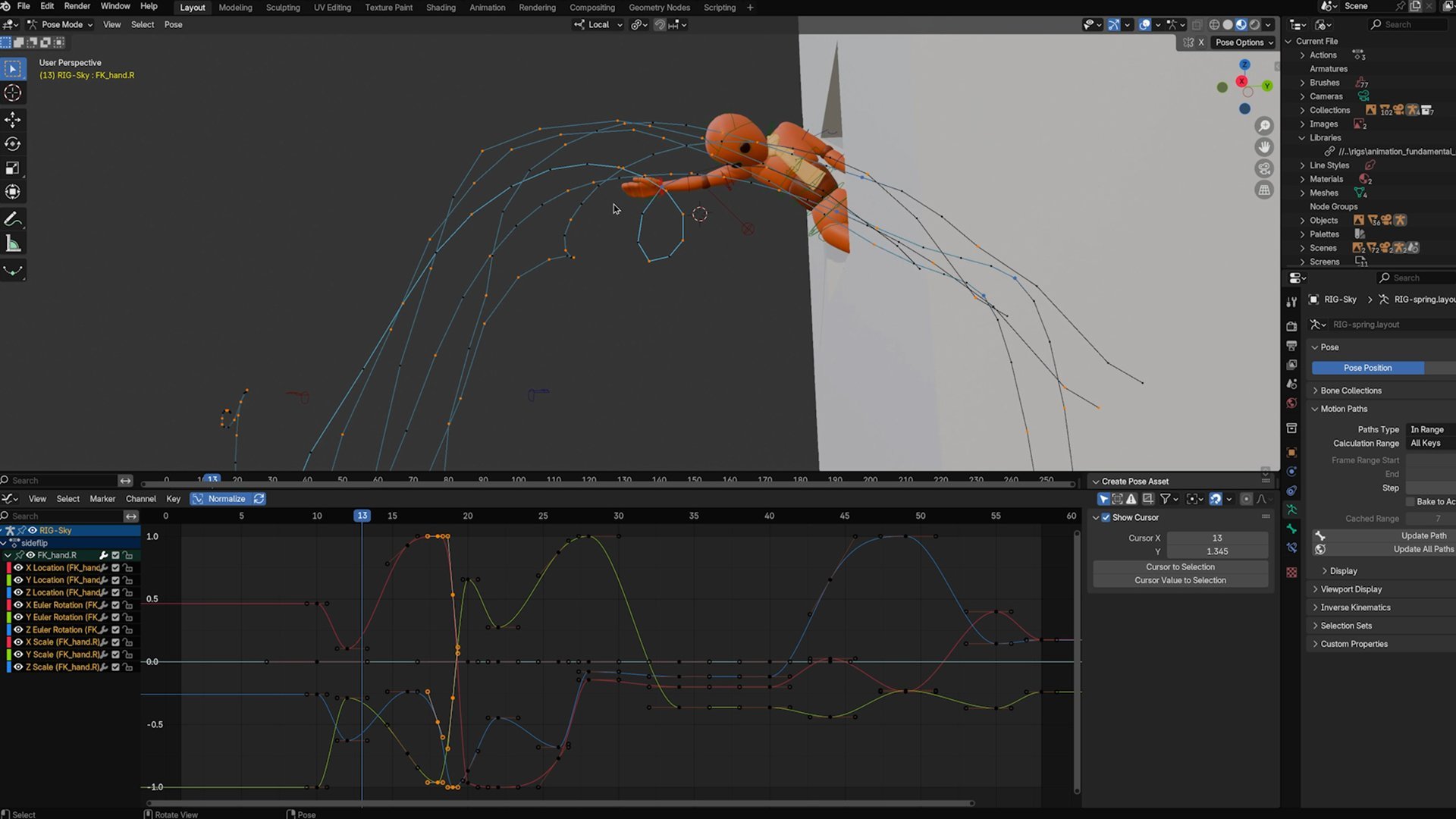The height and width of the screenshot is (819, 1456).
Task: Adjust the Cursor X value field
Action: pyautogui.click(x=1216, y=538)
